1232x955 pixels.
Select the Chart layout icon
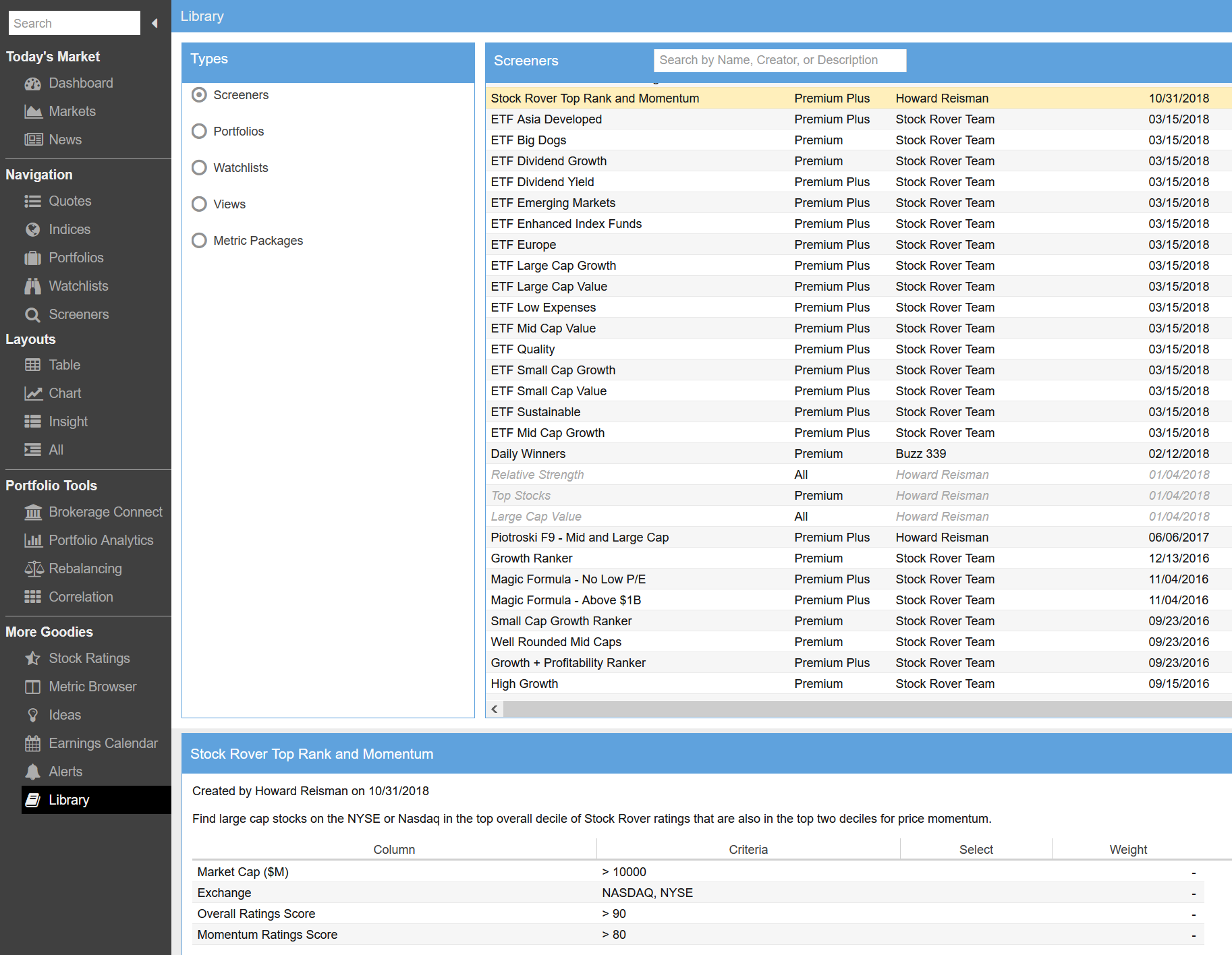tap(32, 394)
